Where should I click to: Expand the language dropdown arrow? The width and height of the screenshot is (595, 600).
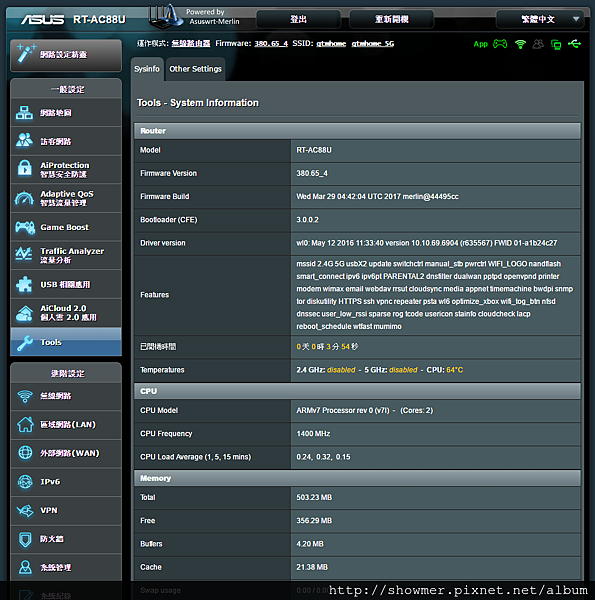coord(576,19)
